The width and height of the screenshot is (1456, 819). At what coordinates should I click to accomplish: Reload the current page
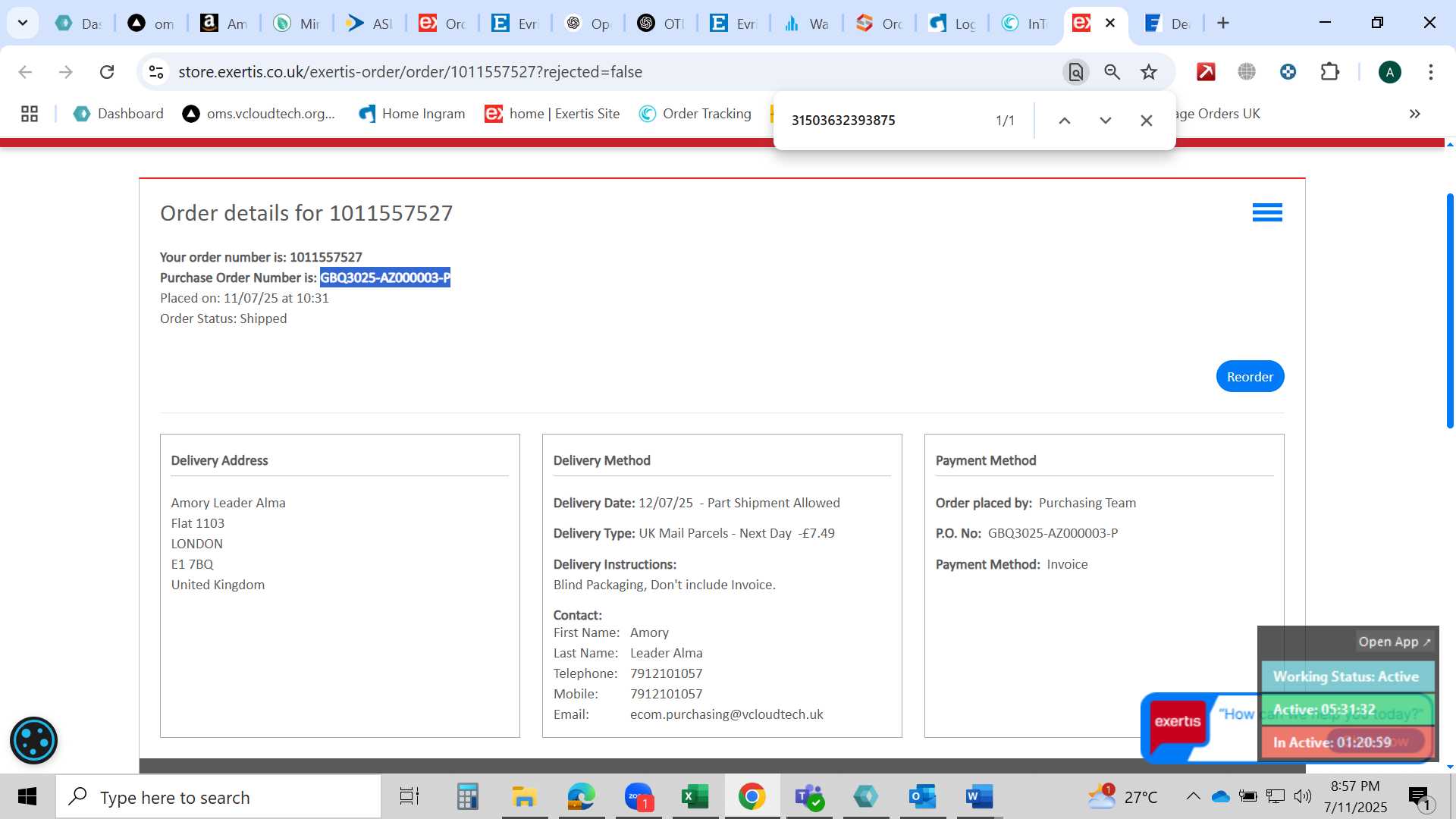[107, 72]
